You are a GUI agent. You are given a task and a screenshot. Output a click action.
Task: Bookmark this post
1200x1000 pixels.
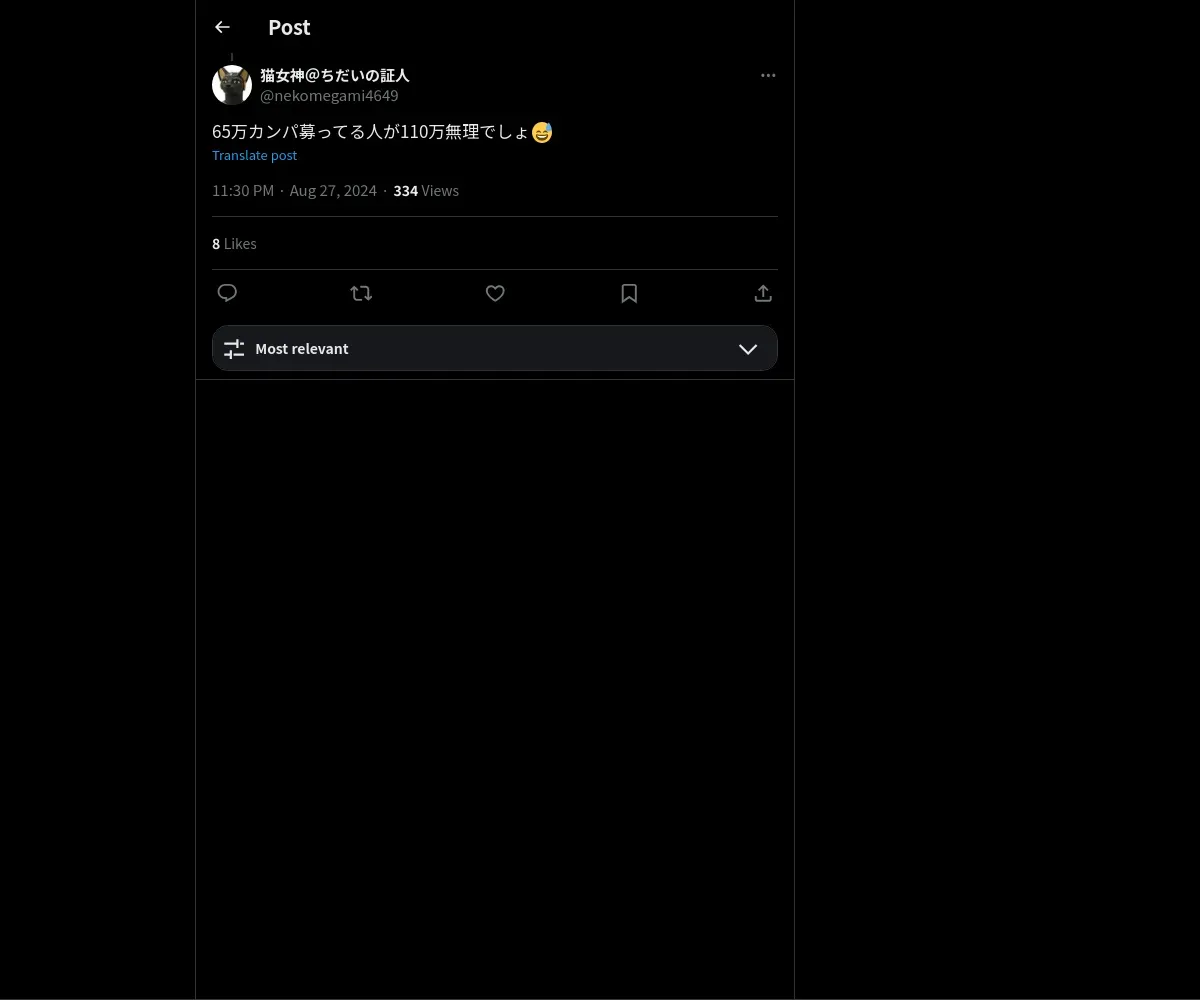[629, 293]
